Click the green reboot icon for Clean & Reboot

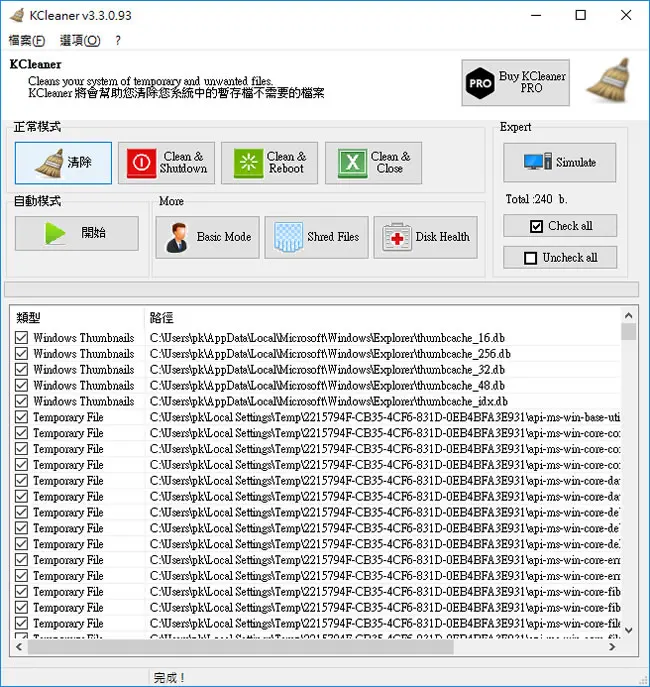(248, 163)
